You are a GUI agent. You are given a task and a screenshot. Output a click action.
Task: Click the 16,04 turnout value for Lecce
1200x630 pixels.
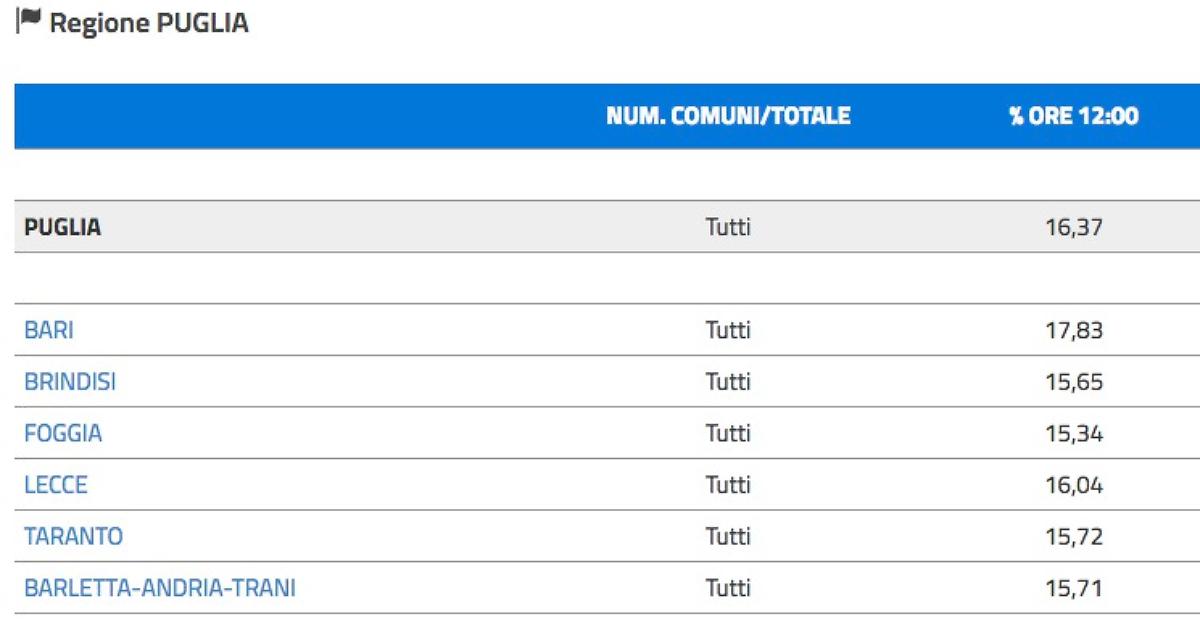(1074, 485)
